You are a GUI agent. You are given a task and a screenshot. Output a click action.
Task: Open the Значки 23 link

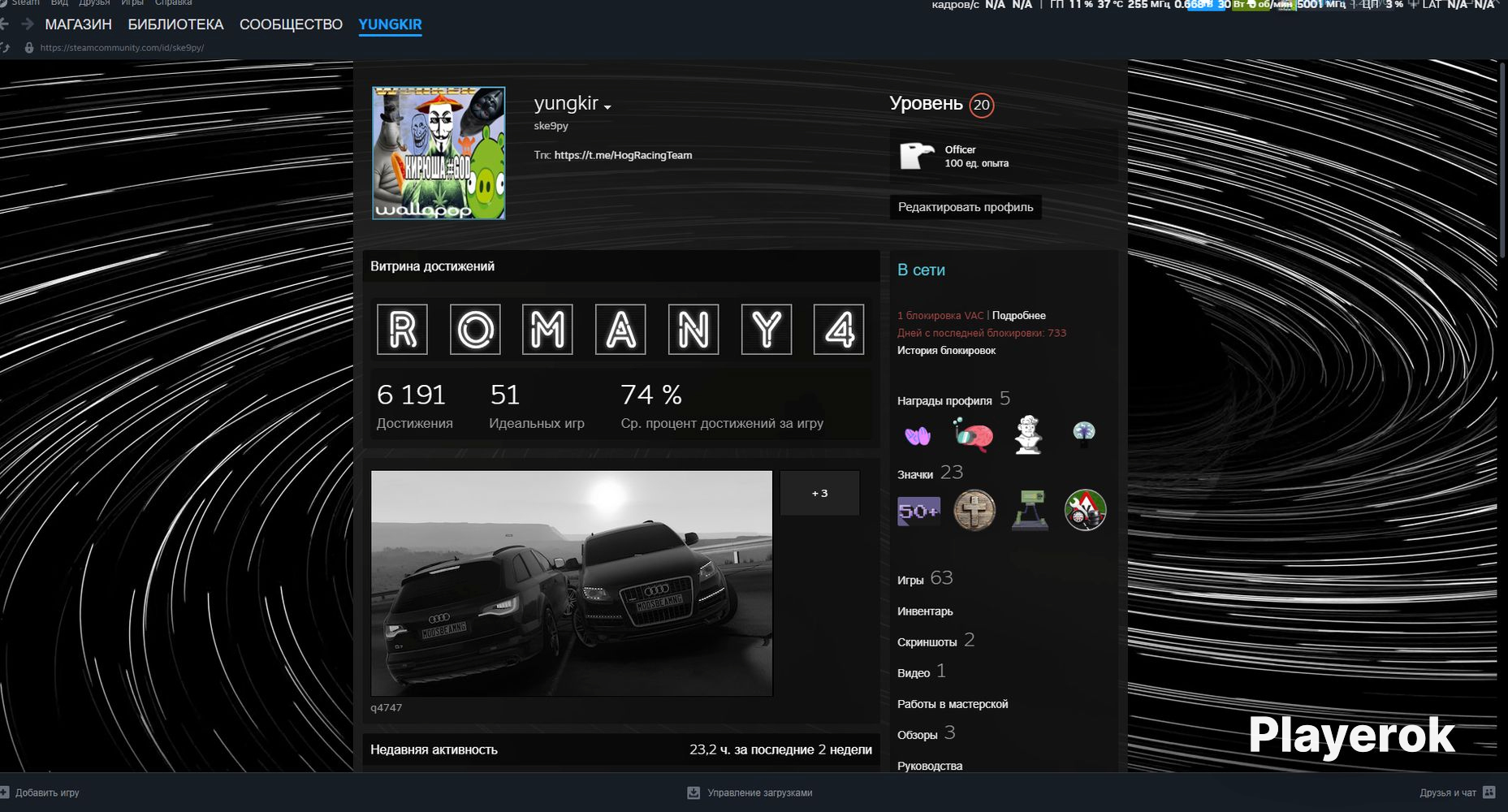(930, 473)
